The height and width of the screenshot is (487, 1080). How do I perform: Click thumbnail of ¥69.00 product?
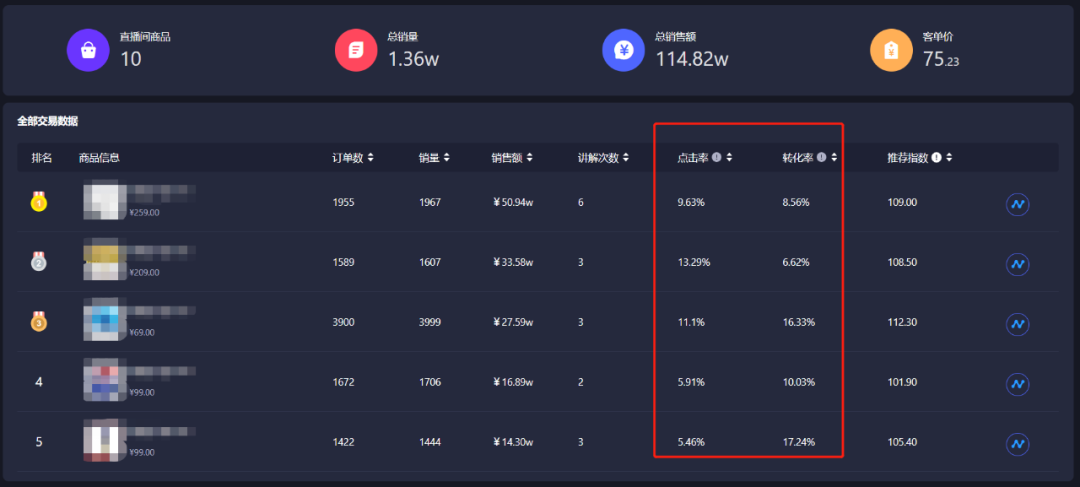(x=104, y=320)
